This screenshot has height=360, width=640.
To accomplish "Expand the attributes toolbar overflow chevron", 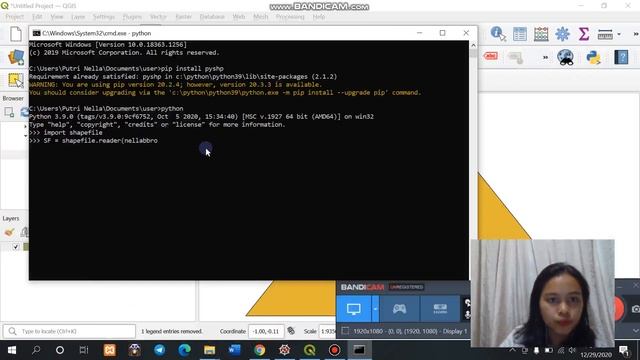I will coord(636,34).
